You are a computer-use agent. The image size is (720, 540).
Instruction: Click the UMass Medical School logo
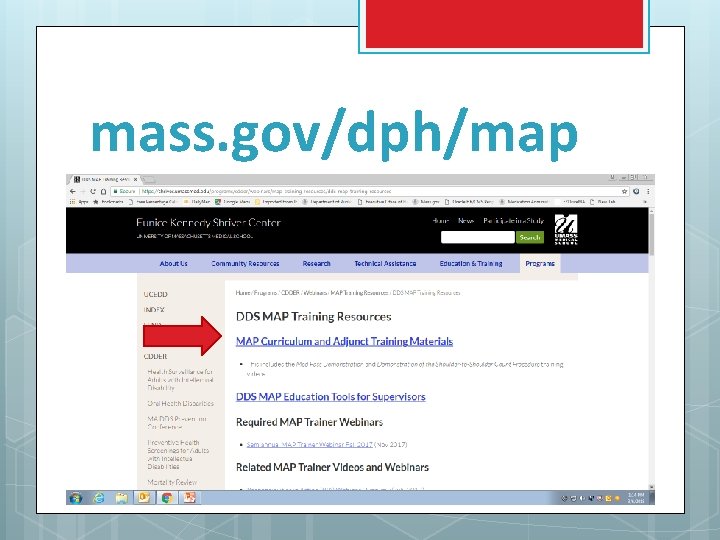pyautogui.click(x=566, y=230)
